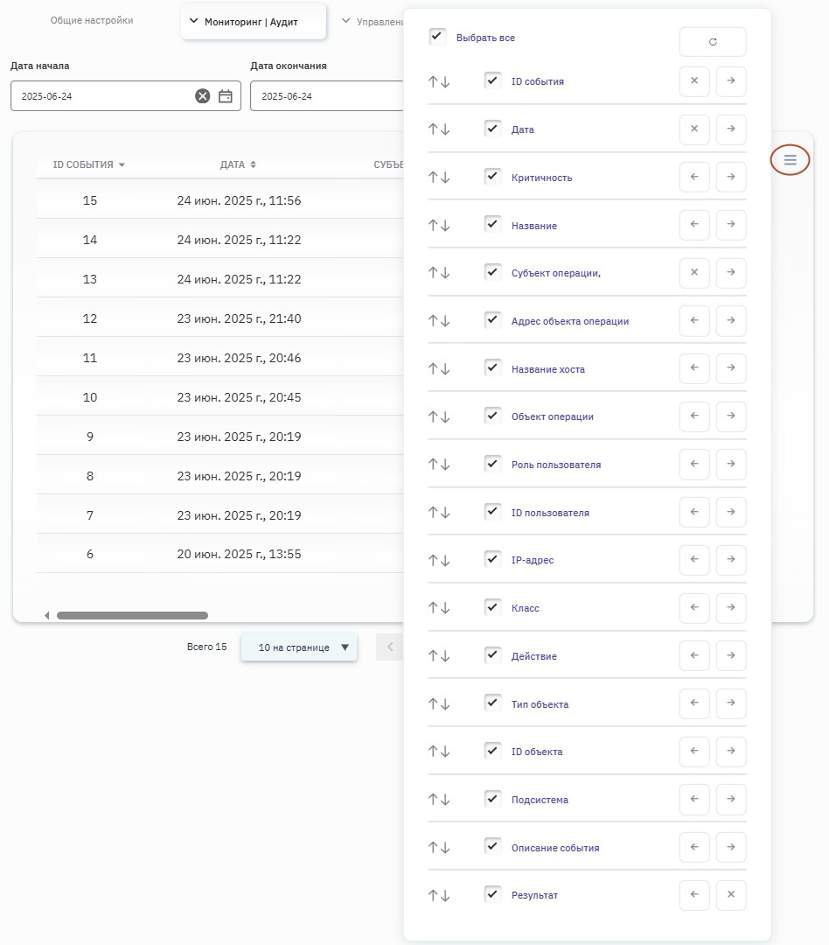
Task: Expand the Мониторинг | Аудит menu
Action: click(x=254, y=21)
